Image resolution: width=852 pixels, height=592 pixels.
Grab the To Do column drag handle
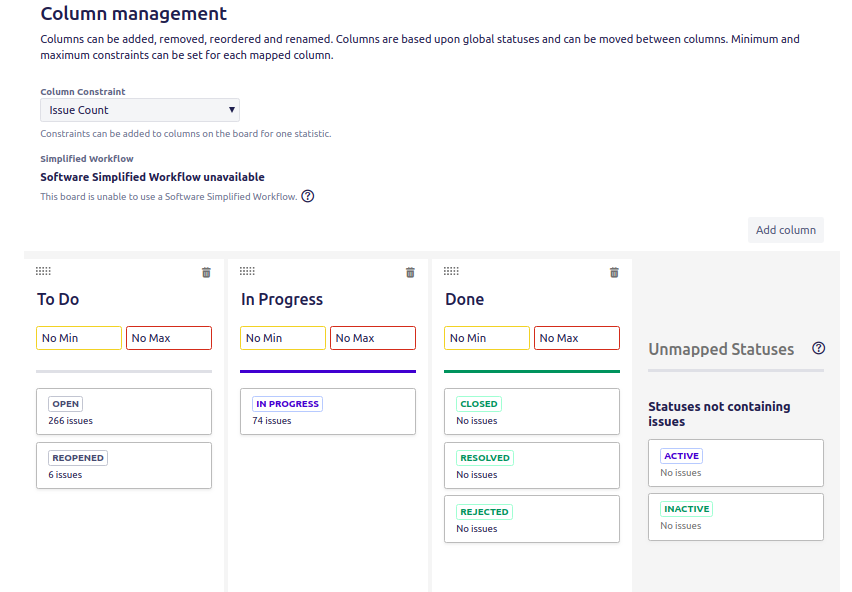tap(43, 271)
